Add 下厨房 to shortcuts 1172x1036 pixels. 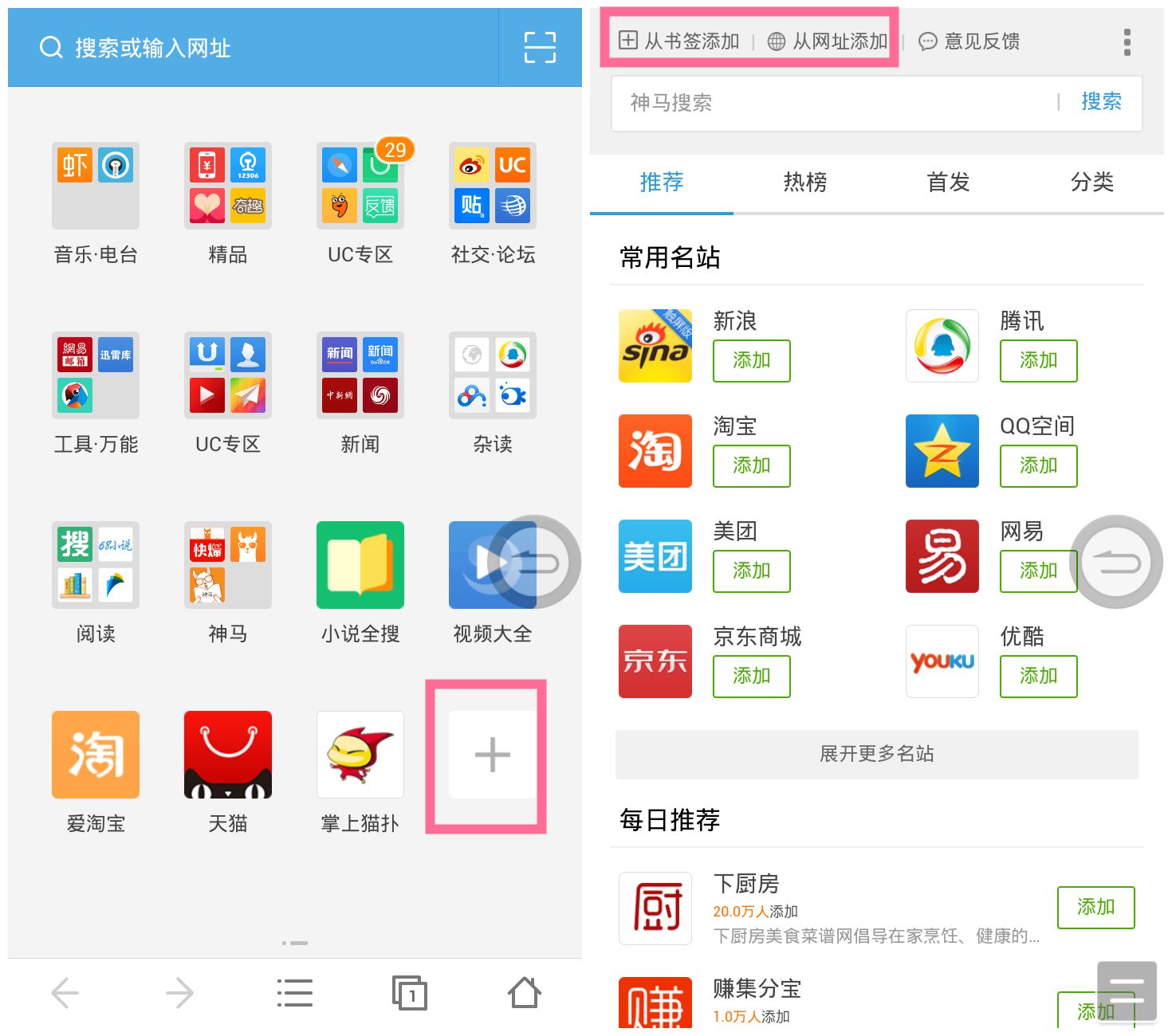pyautogui.click(x=1096, y=908)
